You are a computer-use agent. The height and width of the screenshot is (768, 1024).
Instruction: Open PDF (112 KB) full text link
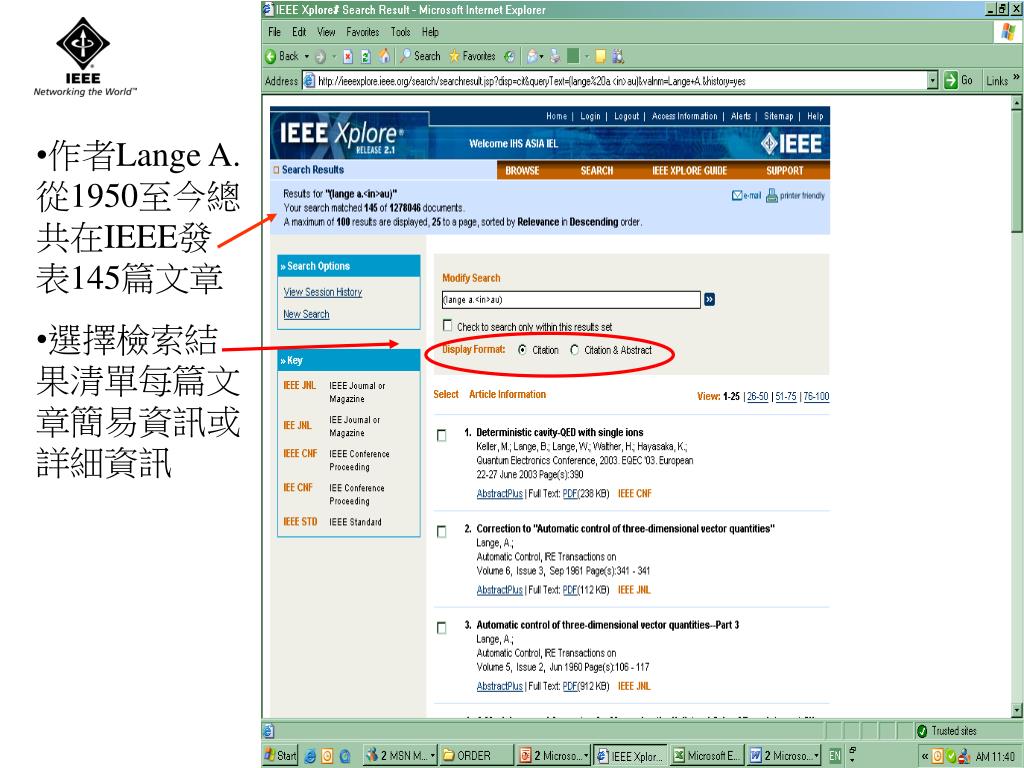569,590
